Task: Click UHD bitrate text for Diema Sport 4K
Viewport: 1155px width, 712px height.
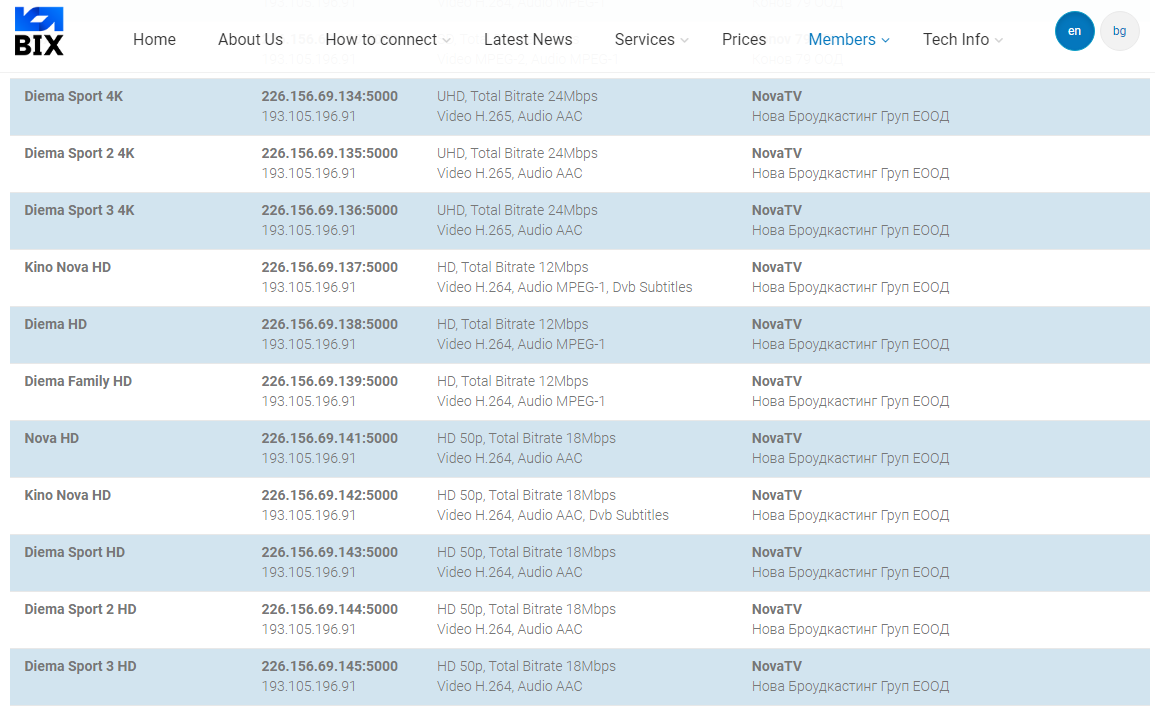Action: [x=517, y=96]
